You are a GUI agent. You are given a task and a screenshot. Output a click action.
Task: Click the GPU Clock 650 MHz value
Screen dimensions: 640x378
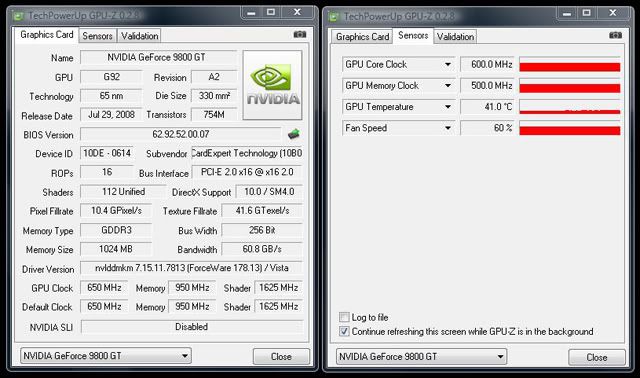coord(104,287)
